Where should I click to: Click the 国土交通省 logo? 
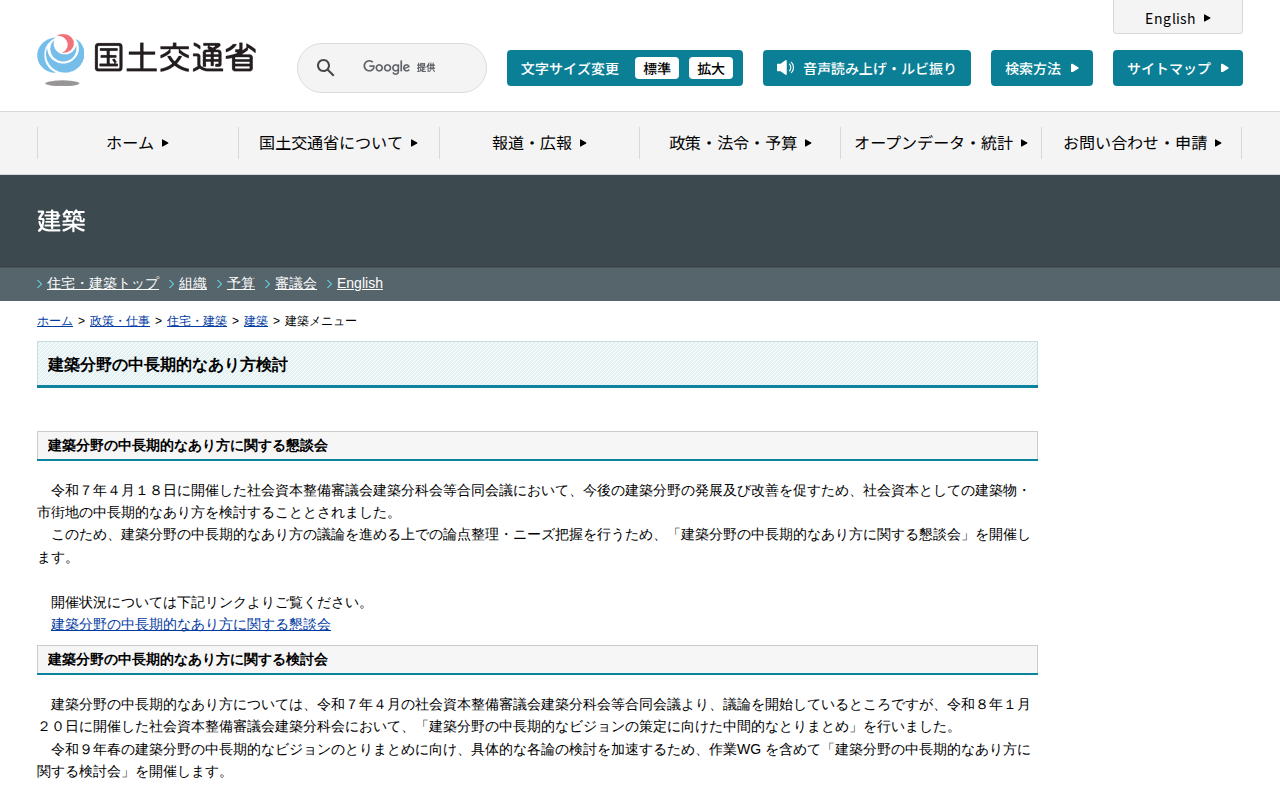pyautogui.click(x=146, y=59)
